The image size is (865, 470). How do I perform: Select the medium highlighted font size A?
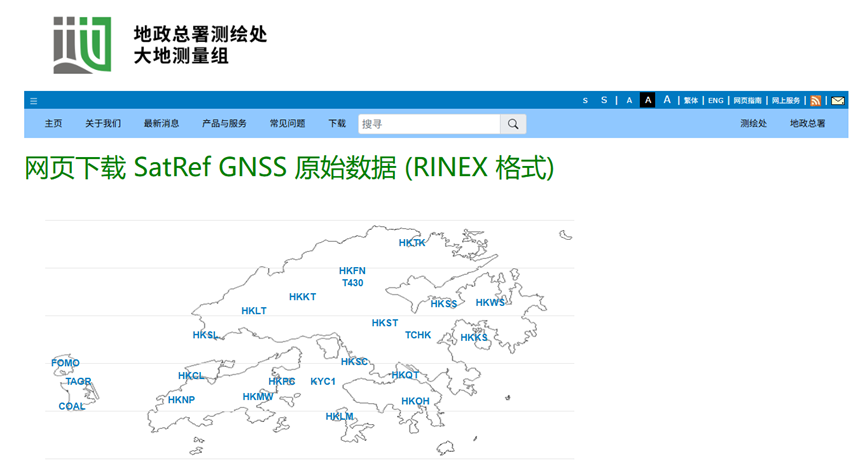pyautogui.click(x=648, y=100)
